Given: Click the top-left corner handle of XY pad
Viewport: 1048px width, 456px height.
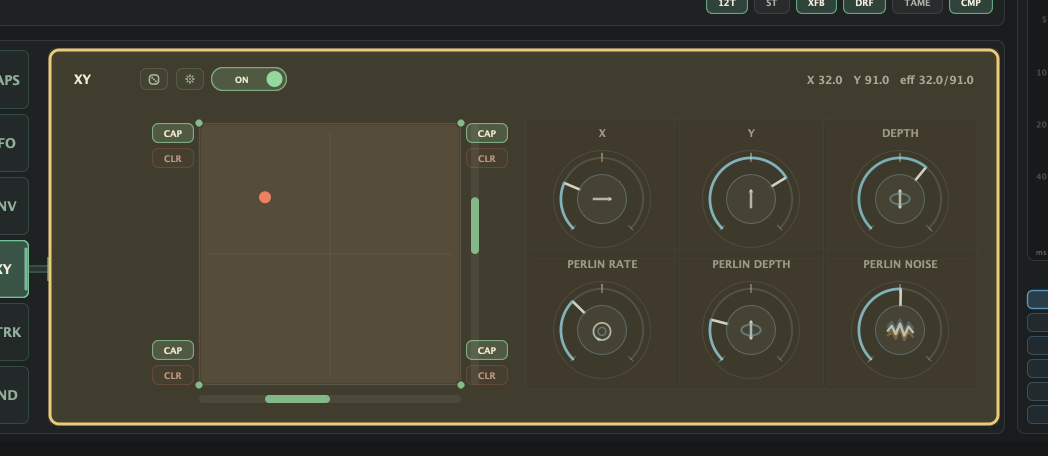Looking at the screenshot, I should pos(199,123).
